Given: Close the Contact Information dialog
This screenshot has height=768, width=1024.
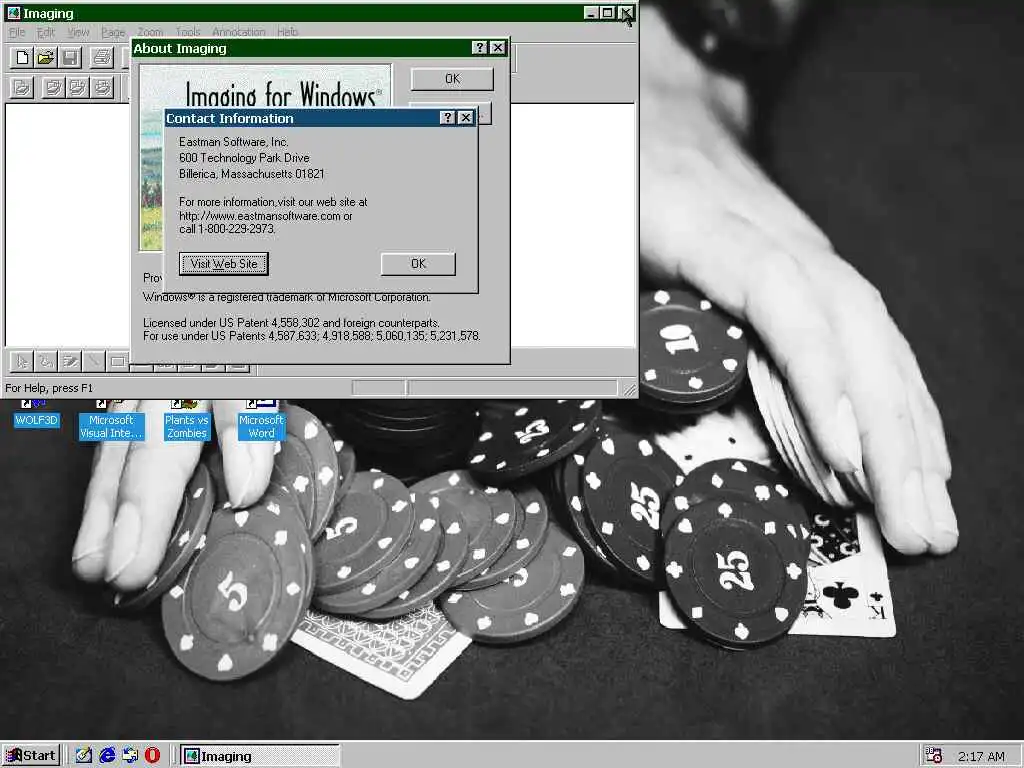Looking at the screenshot, I should (466, 118).
